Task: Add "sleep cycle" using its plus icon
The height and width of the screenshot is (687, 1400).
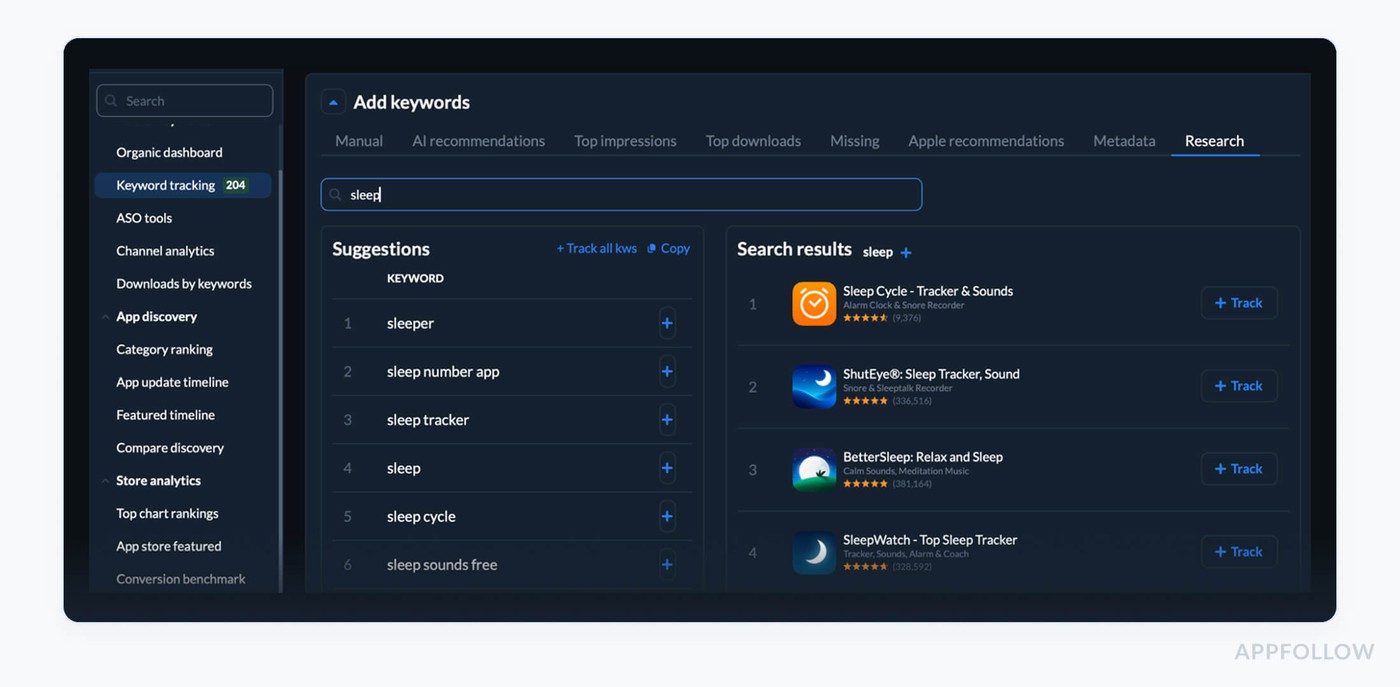Action: tap(667, 516)
